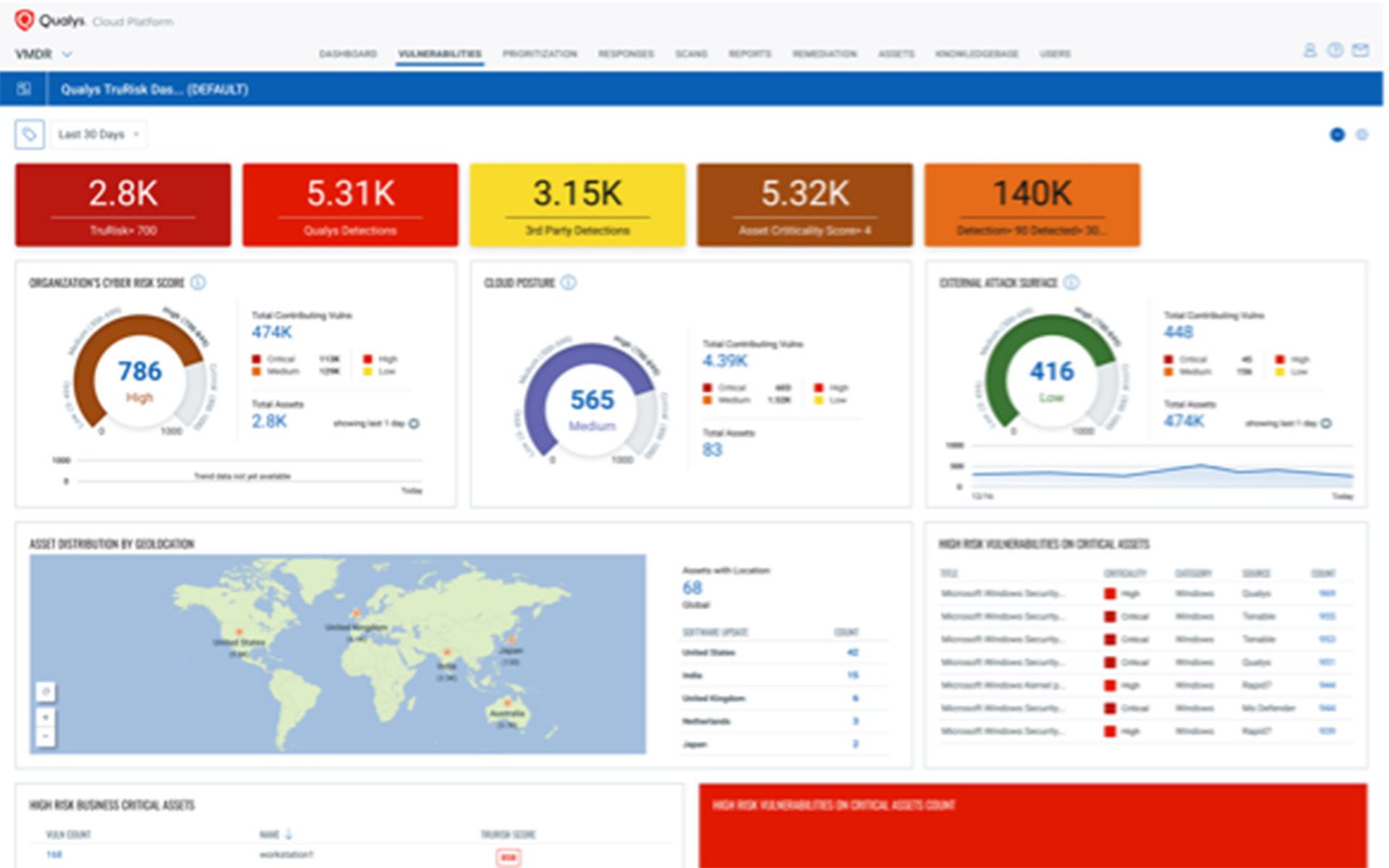Open the mail notifications icon

(x=1361, y=51)
